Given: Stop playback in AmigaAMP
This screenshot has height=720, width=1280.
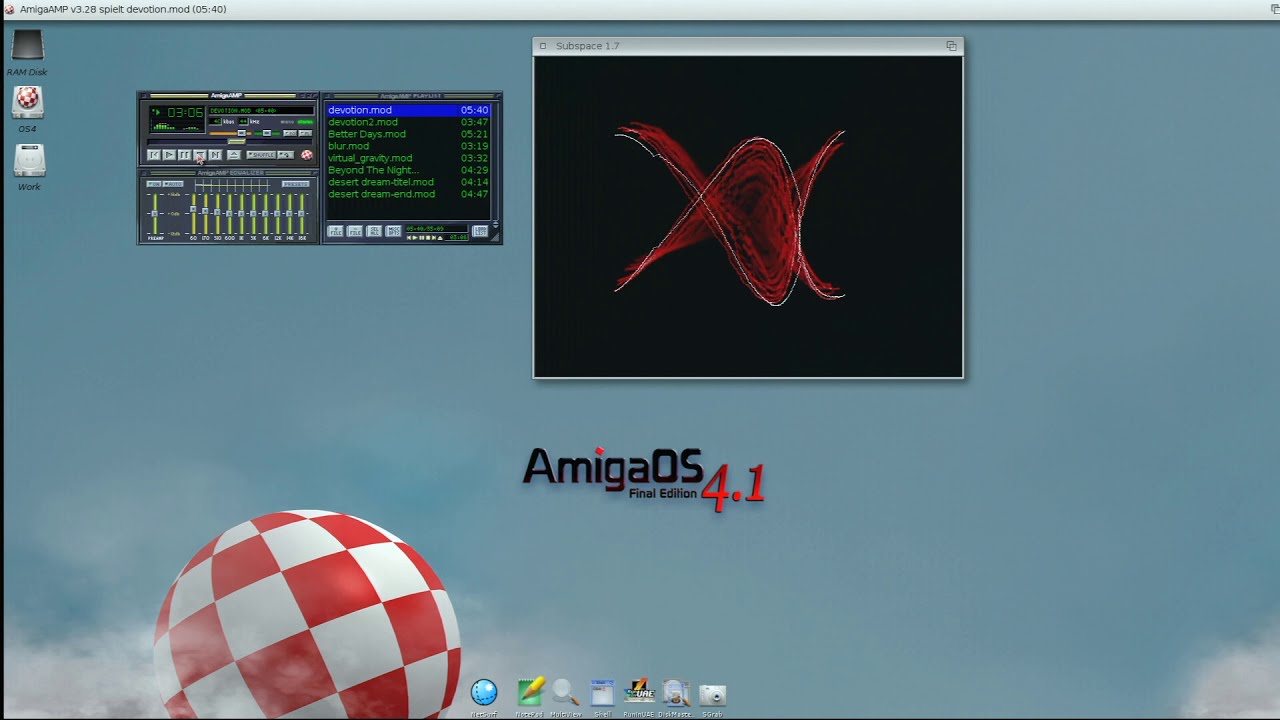Looking at the screenshot, I should point(200,155).
